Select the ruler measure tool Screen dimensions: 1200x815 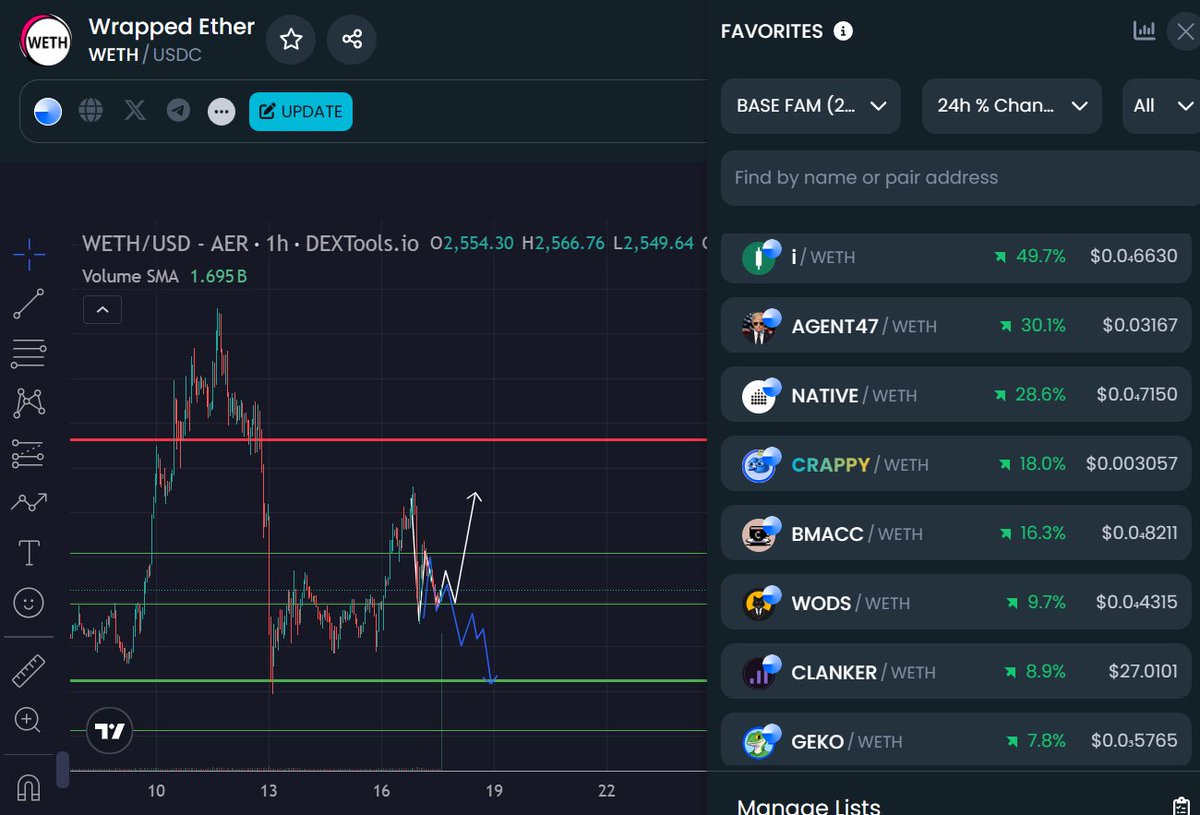coord(29,670)
